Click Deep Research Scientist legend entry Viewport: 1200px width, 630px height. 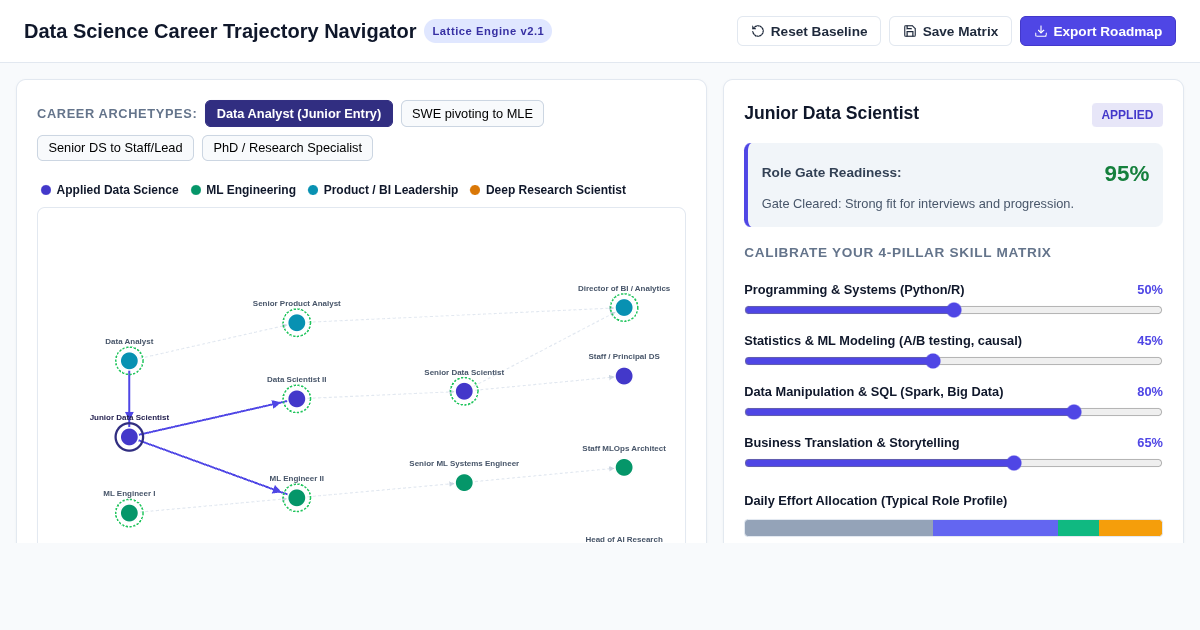click(x=548, y=190)
